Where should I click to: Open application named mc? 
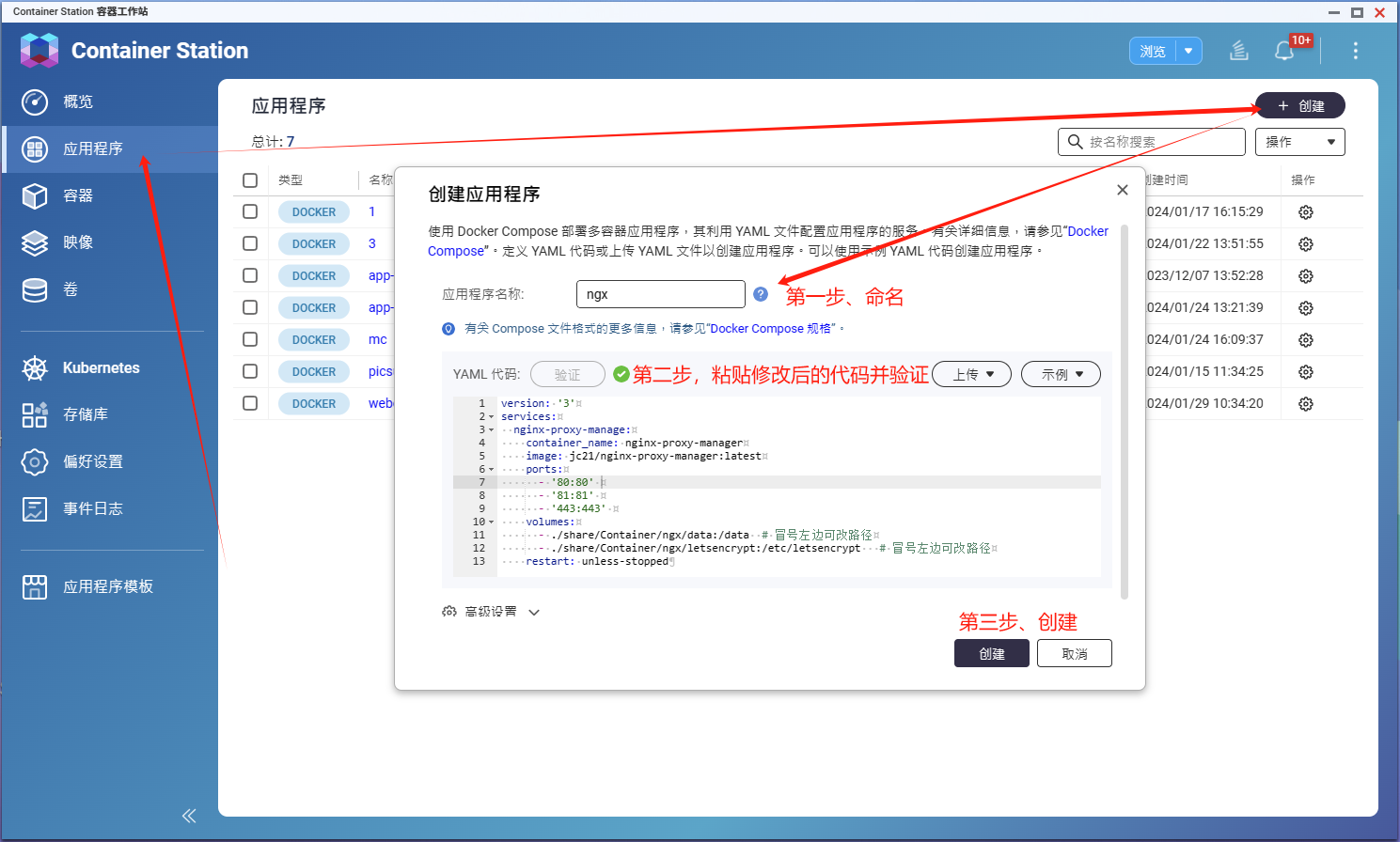(x=378, y=339)
